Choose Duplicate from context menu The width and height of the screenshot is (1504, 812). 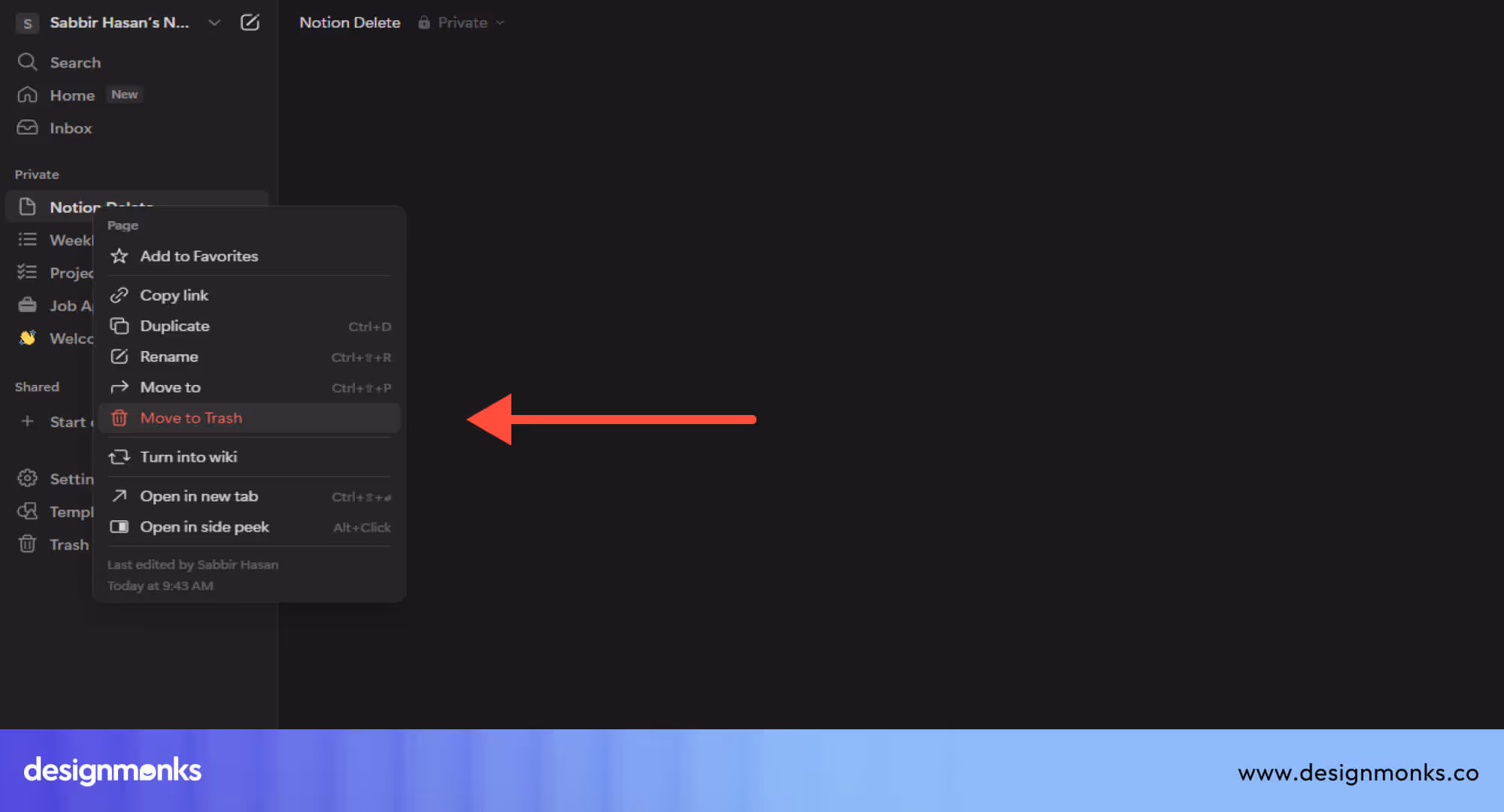[174, 326]
